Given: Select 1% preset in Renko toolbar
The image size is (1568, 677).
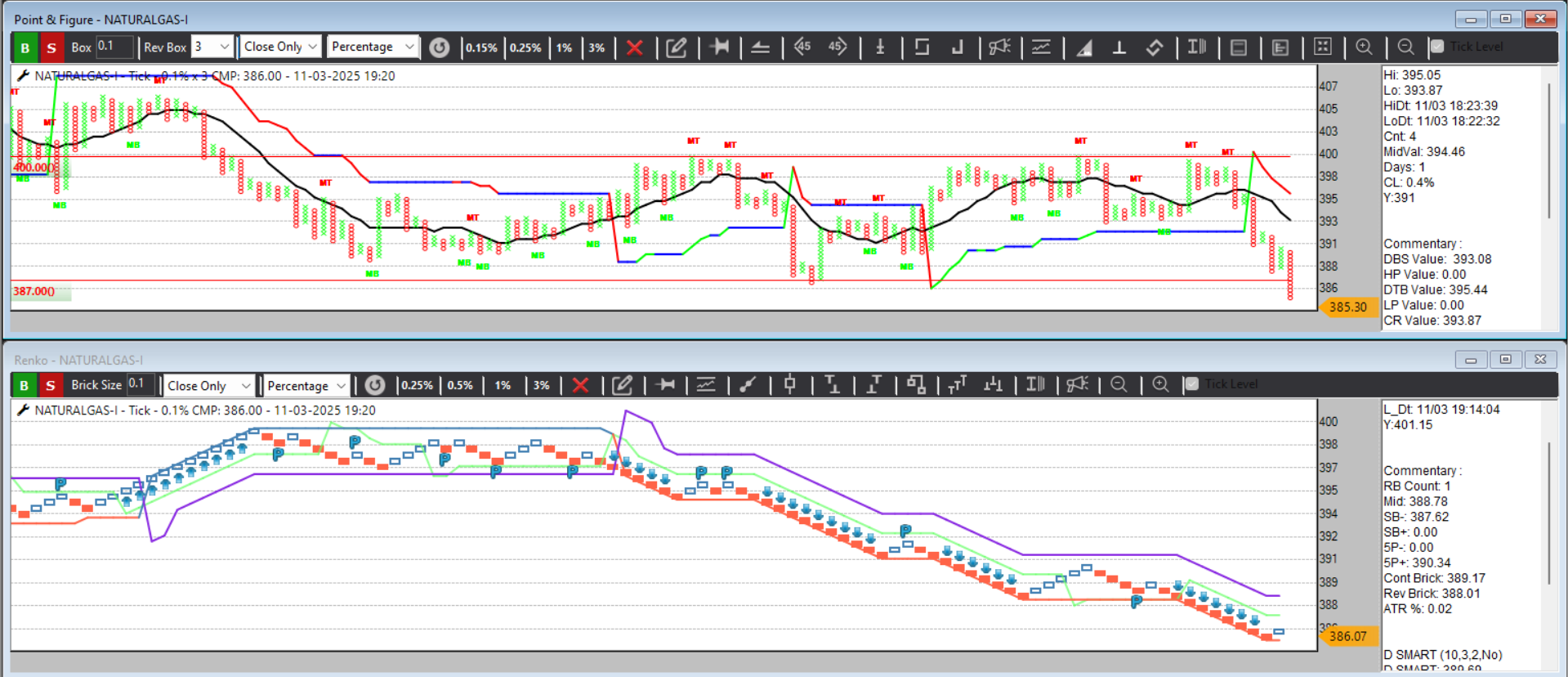Looking at the screenshot, I should 503,385.
